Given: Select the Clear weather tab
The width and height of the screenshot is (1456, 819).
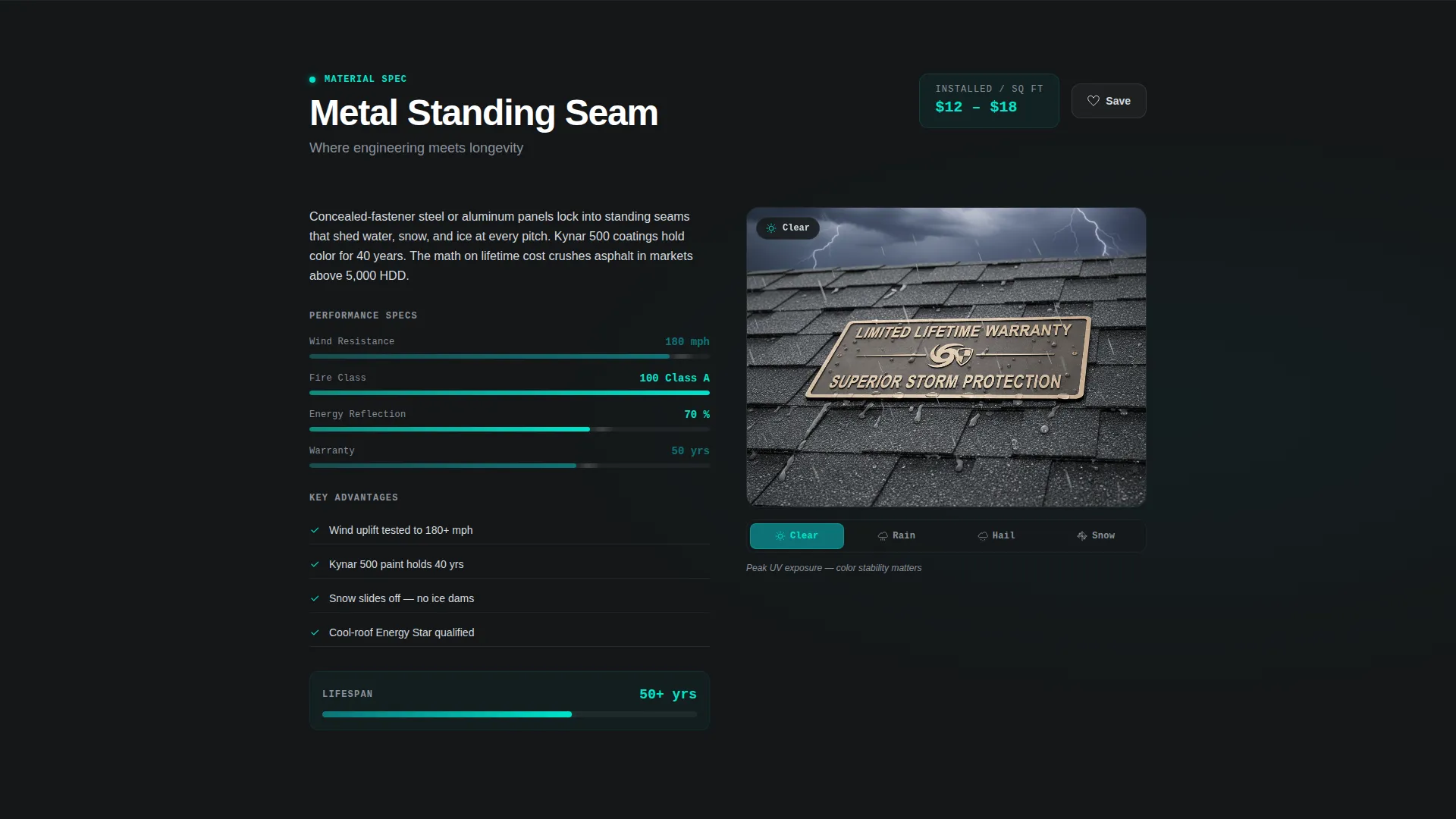Looking at the screenshot, I should pos(796,536).
